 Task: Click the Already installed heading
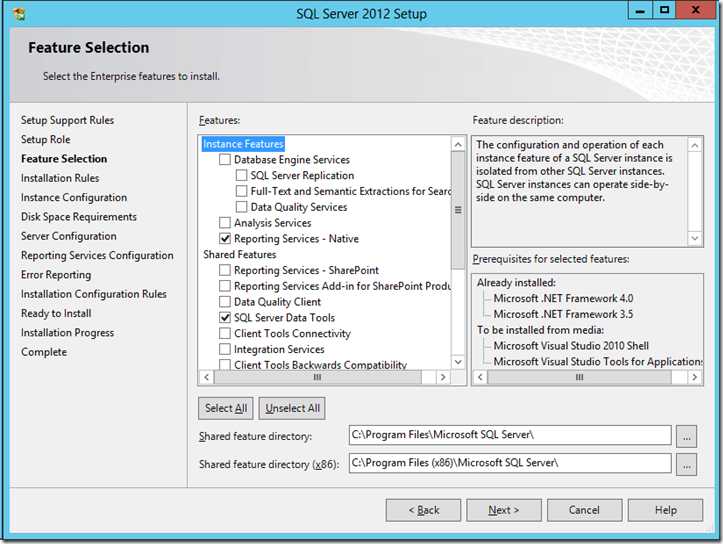point(516,283)
